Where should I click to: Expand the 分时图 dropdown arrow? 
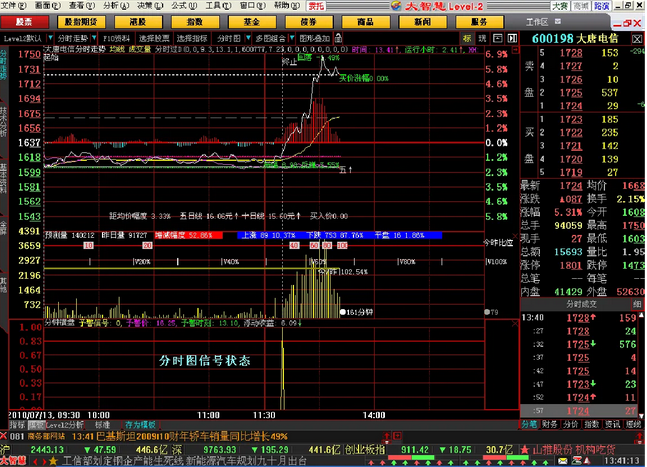point(248,38)
